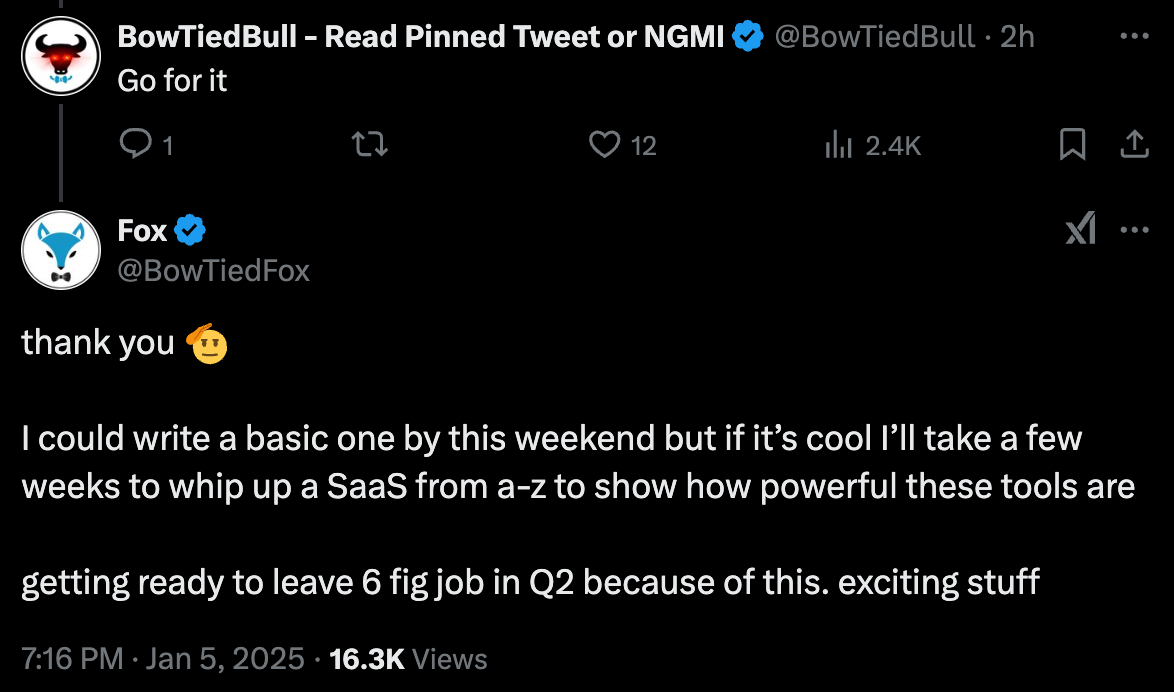Reply to BowTiedBull's "Go for it" tweet
The width and height of the screenshot is (1174, 692).
pyautogui.click(x=135, y=146)
